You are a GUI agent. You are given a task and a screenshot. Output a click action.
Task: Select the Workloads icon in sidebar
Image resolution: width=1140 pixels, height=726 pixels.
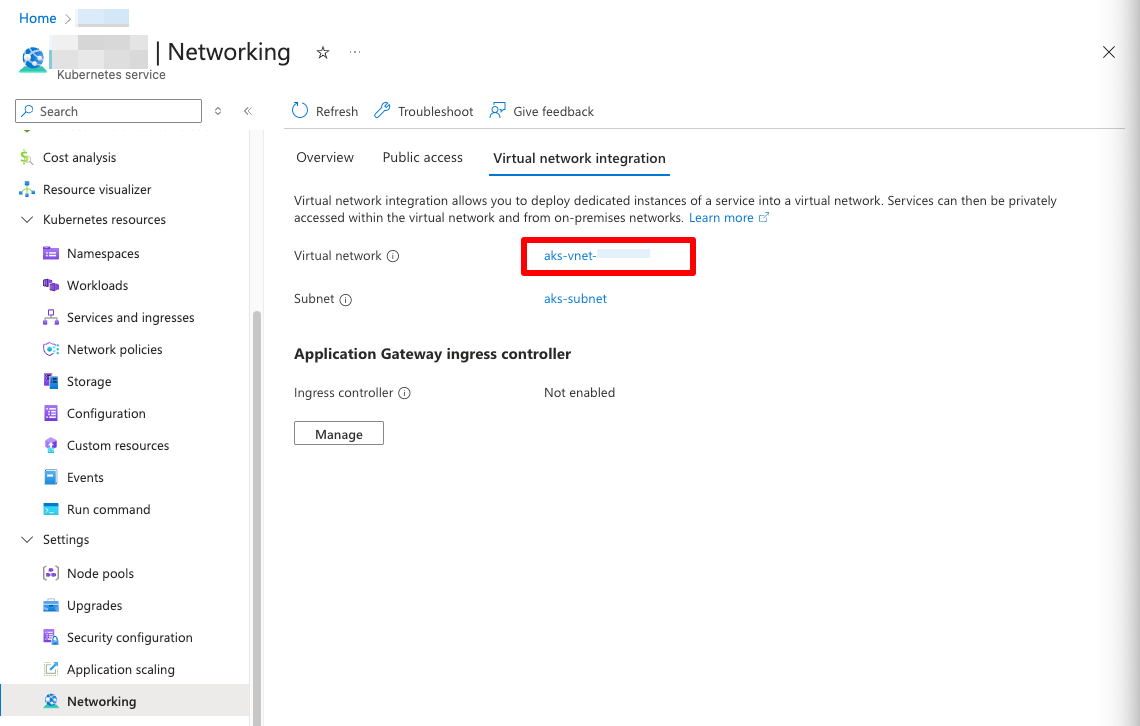point(52,285)
